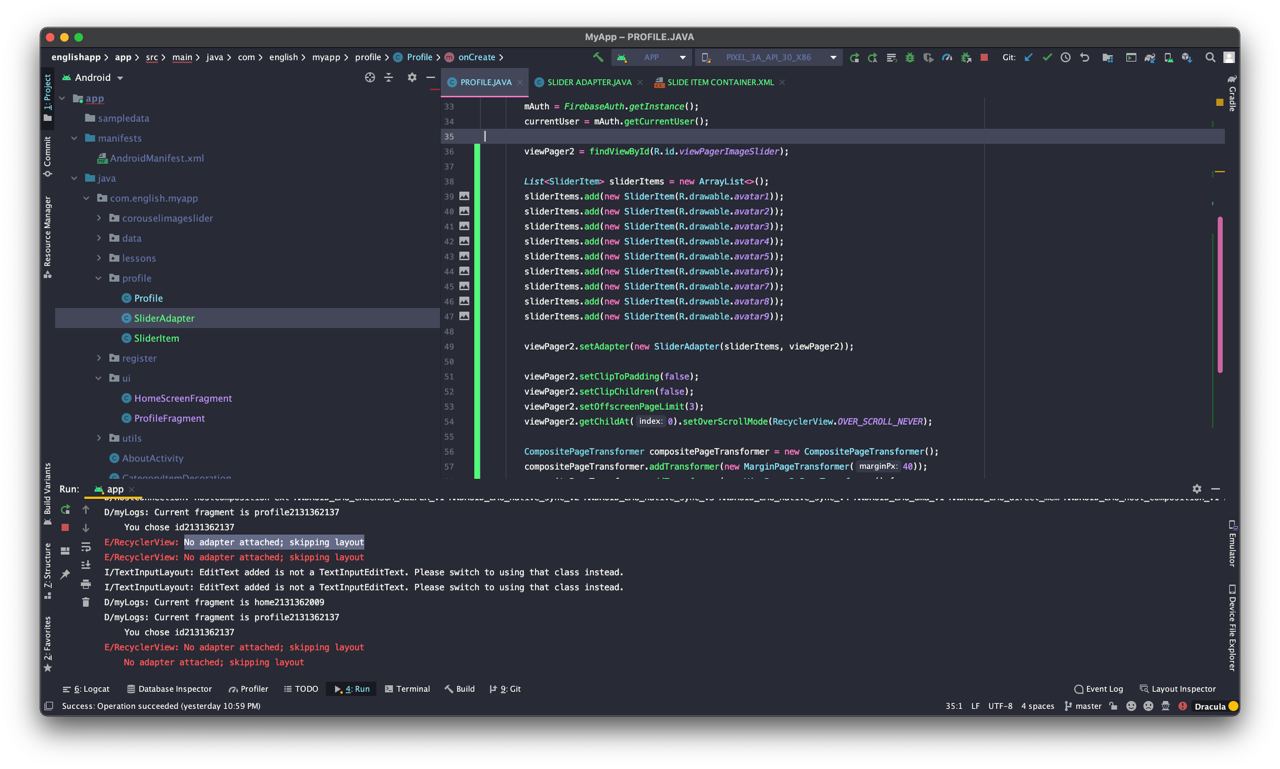This screenshot has height=769, width=1280.
Task: Toggle the Emulator tool window button
Action: 1232,544
